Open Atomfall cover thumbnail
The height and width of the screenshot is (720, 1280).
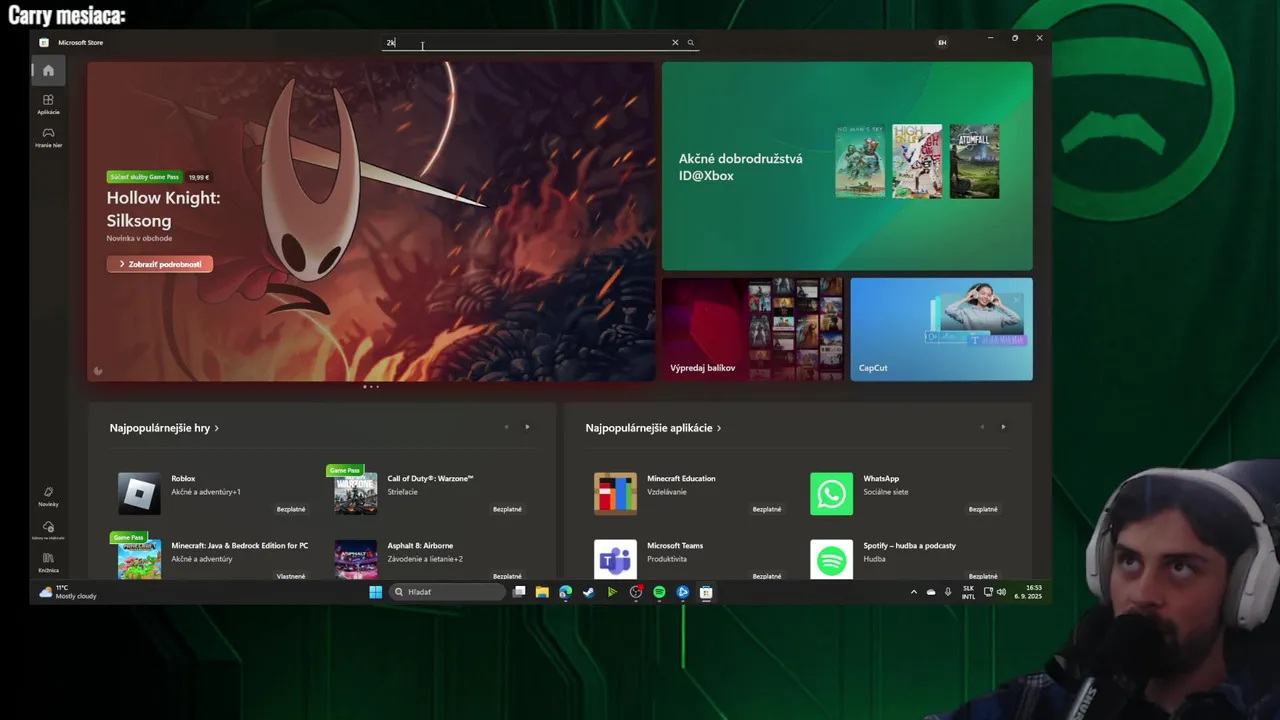(974, 161)
